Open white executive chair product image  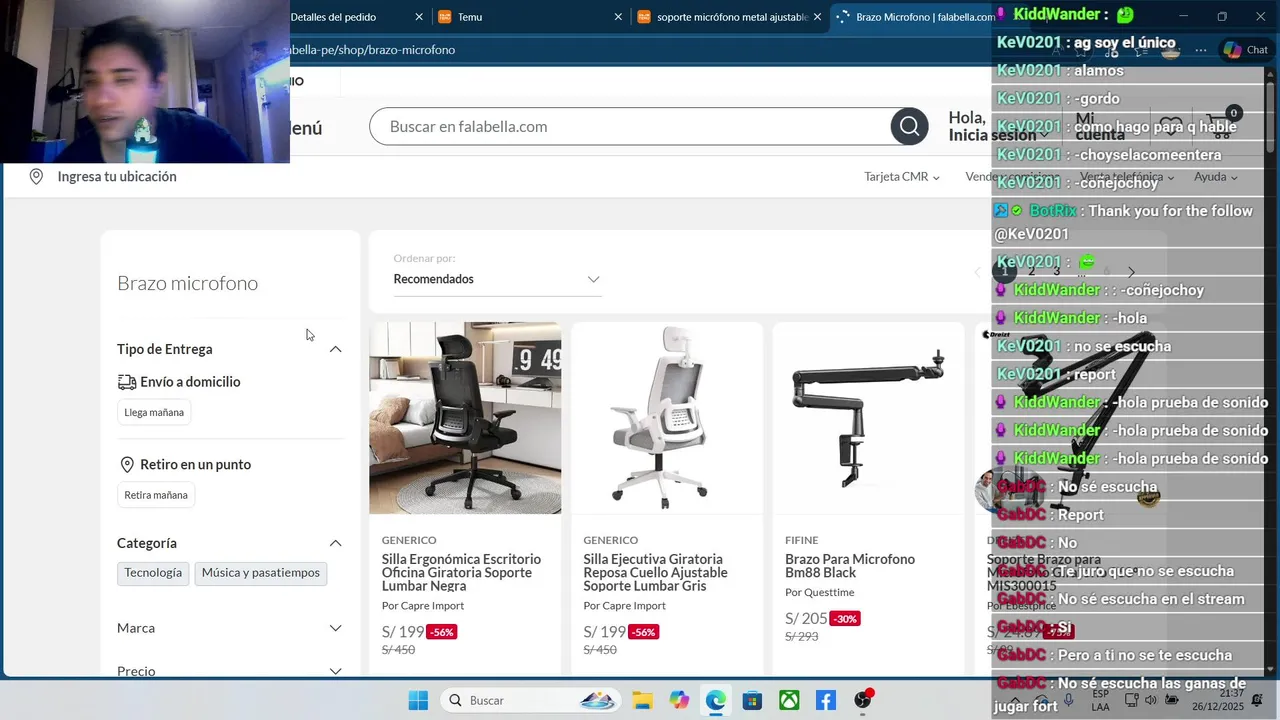pyautogui.click(x=667, y=418)
